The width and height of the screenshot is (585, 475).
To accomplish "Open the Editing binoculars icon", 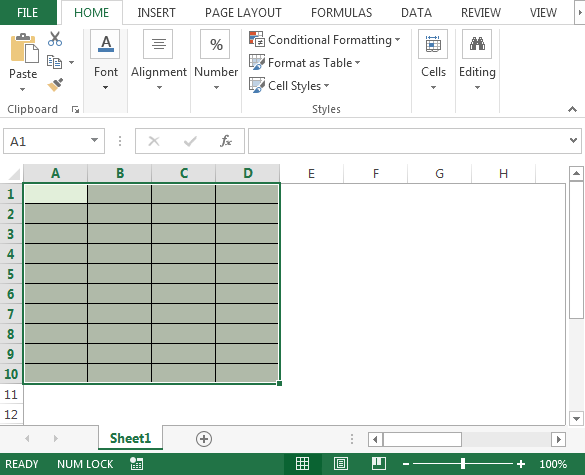I will pyautogui.click(x=477, y=44).
